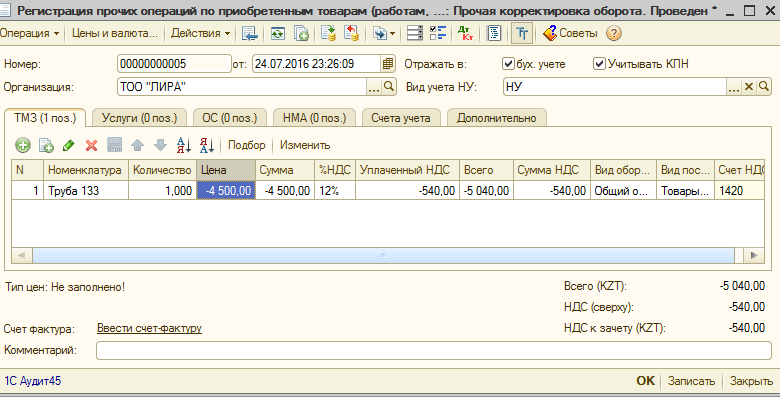Expand the Действия menu
Screen dimensions: 780x398
[200, 33]
